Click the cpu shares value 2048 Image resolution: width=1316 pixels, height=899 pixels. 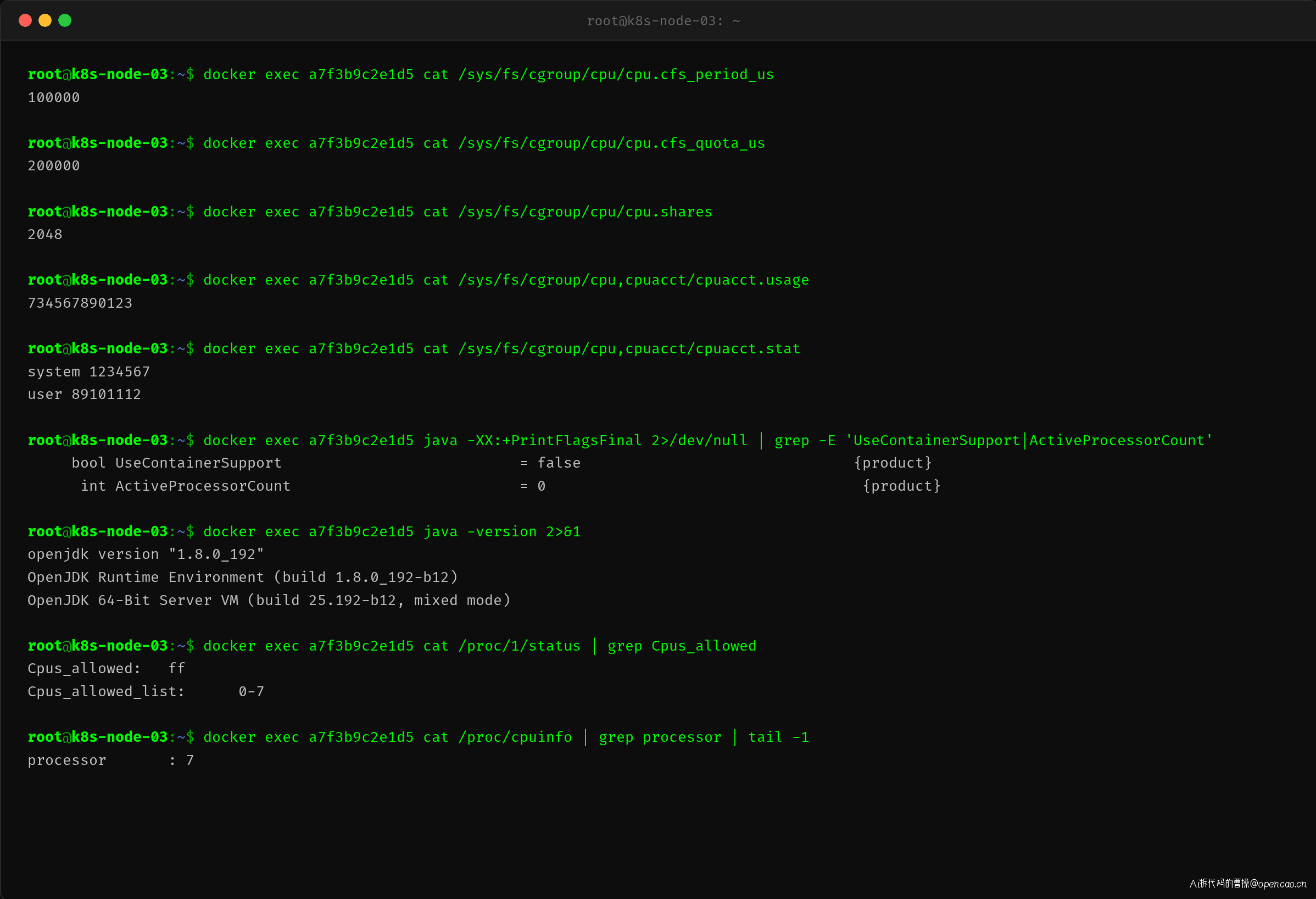(x=45, y=234)
